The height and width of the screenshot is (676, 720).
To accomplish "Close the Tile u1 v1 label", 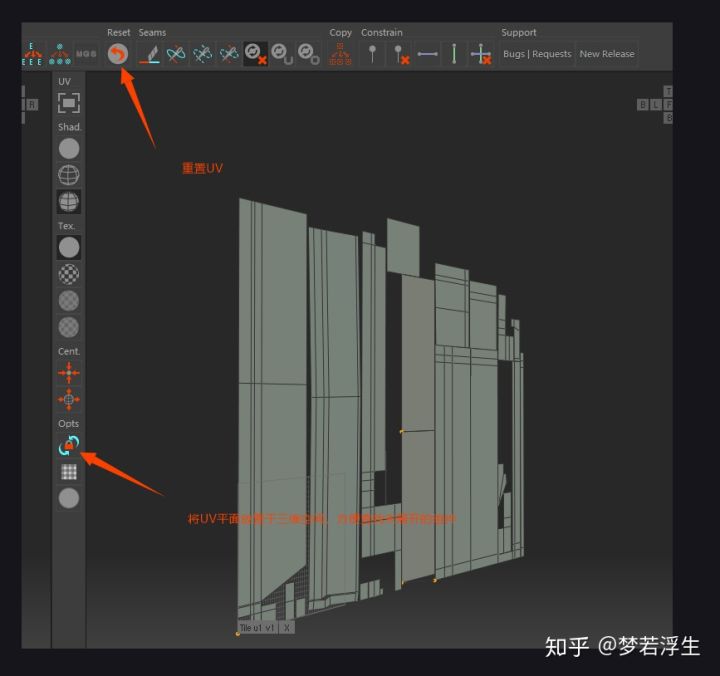I will point(287,628).
